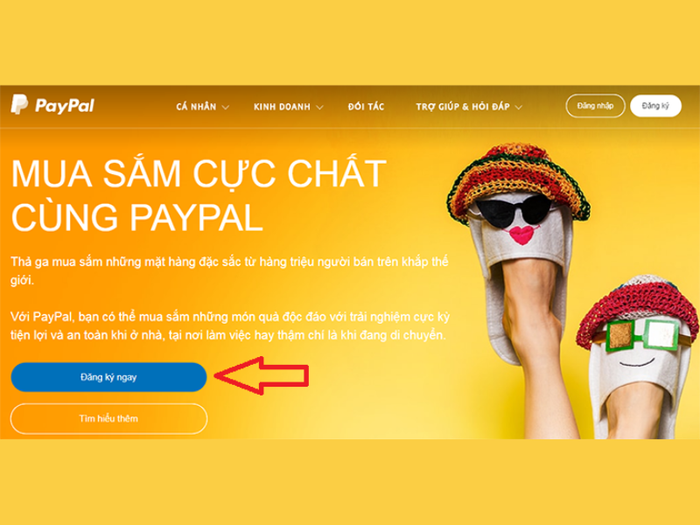Screen dimensions: 700x525
Task: Click the blue Đăng ký ngay button
Action: [x=109, y=377]
